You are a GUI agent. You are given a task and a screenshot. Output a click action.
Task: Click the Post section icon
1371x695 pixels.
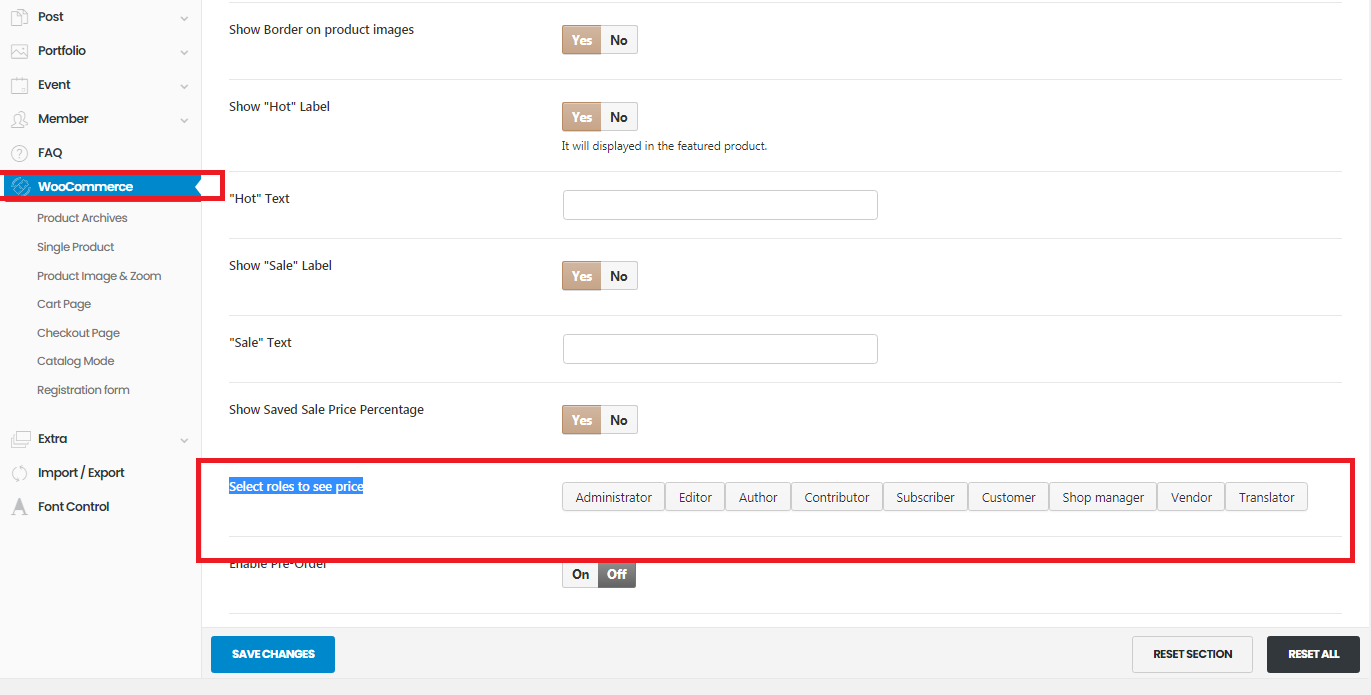pos(19,17)
